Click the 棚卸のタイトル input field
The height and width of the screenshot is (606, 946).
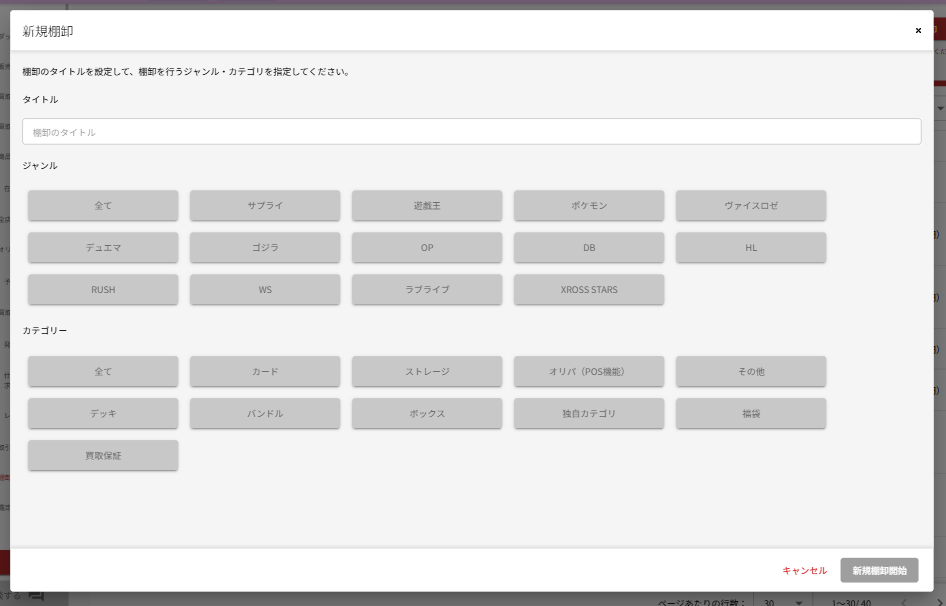tap(471, 132)
